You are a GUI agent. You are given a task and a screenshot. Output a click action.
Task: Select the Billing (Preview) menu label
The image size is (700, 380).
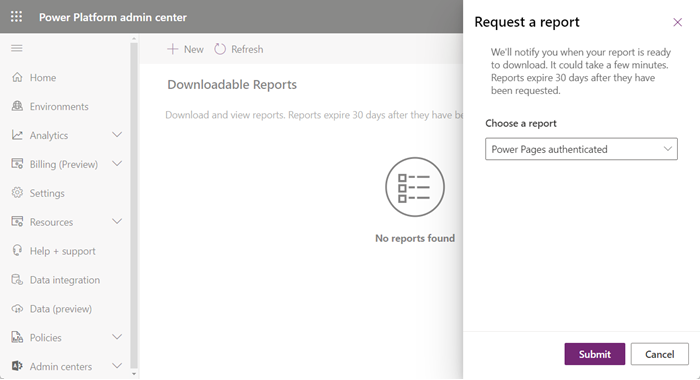(x=63, y=164)
